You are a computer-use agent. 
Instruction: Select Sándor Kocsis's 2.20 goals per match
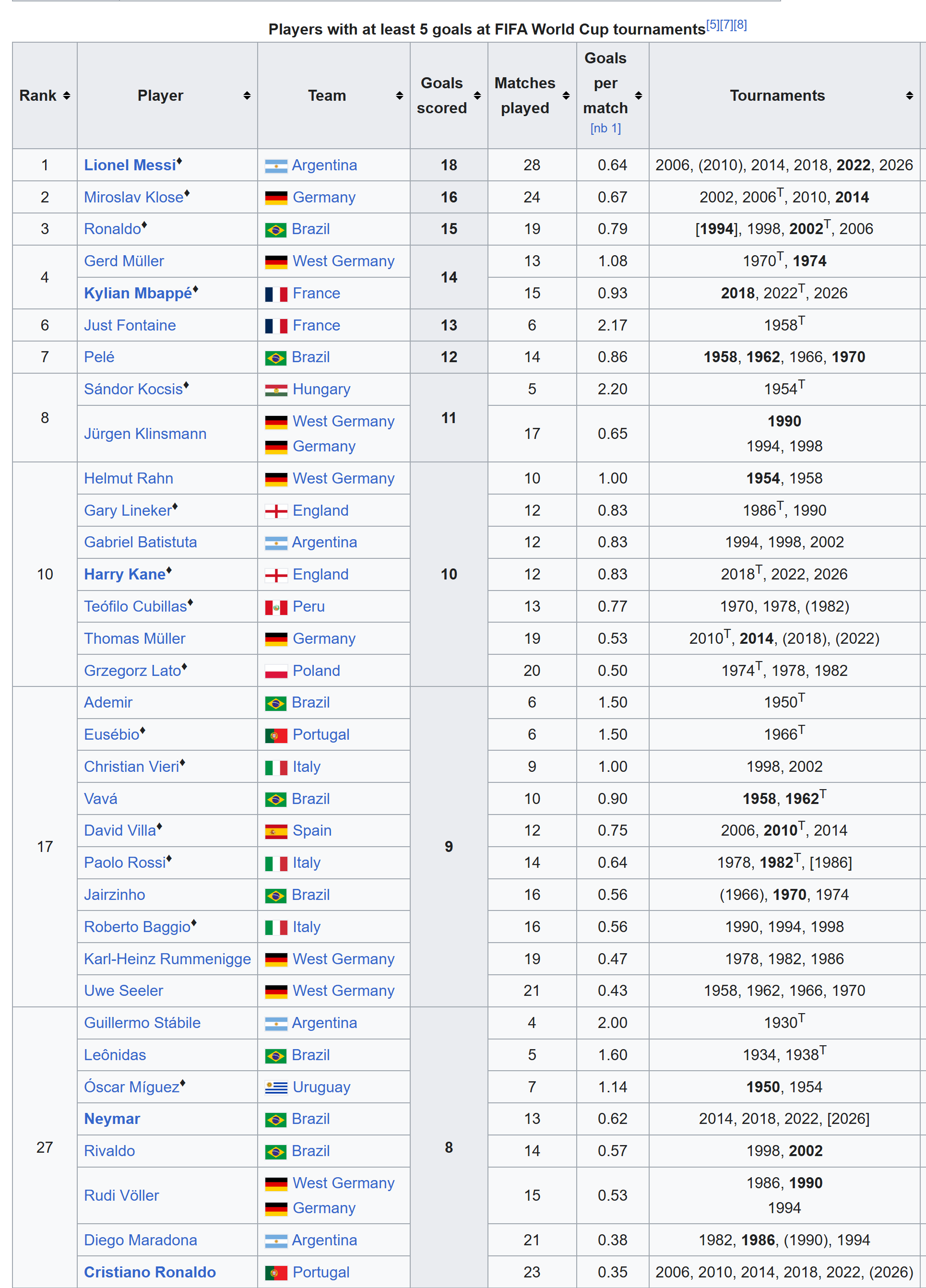click(612, 389)
